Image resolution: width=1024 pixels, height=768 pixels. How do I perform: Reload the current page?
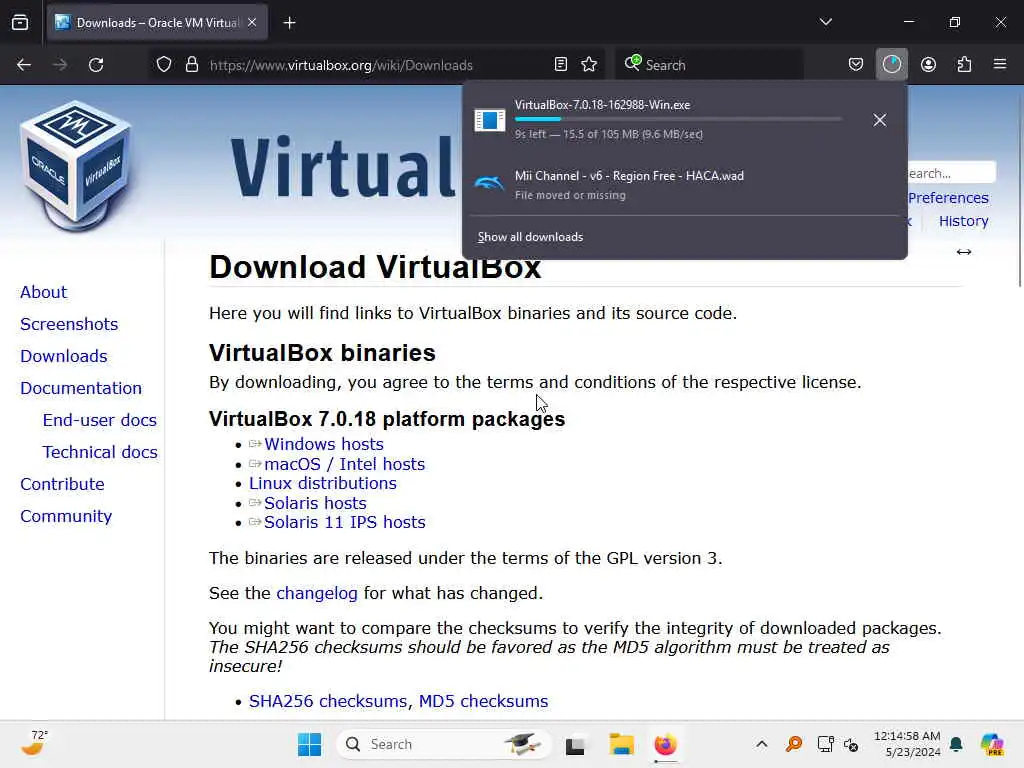tap(96, 65)
